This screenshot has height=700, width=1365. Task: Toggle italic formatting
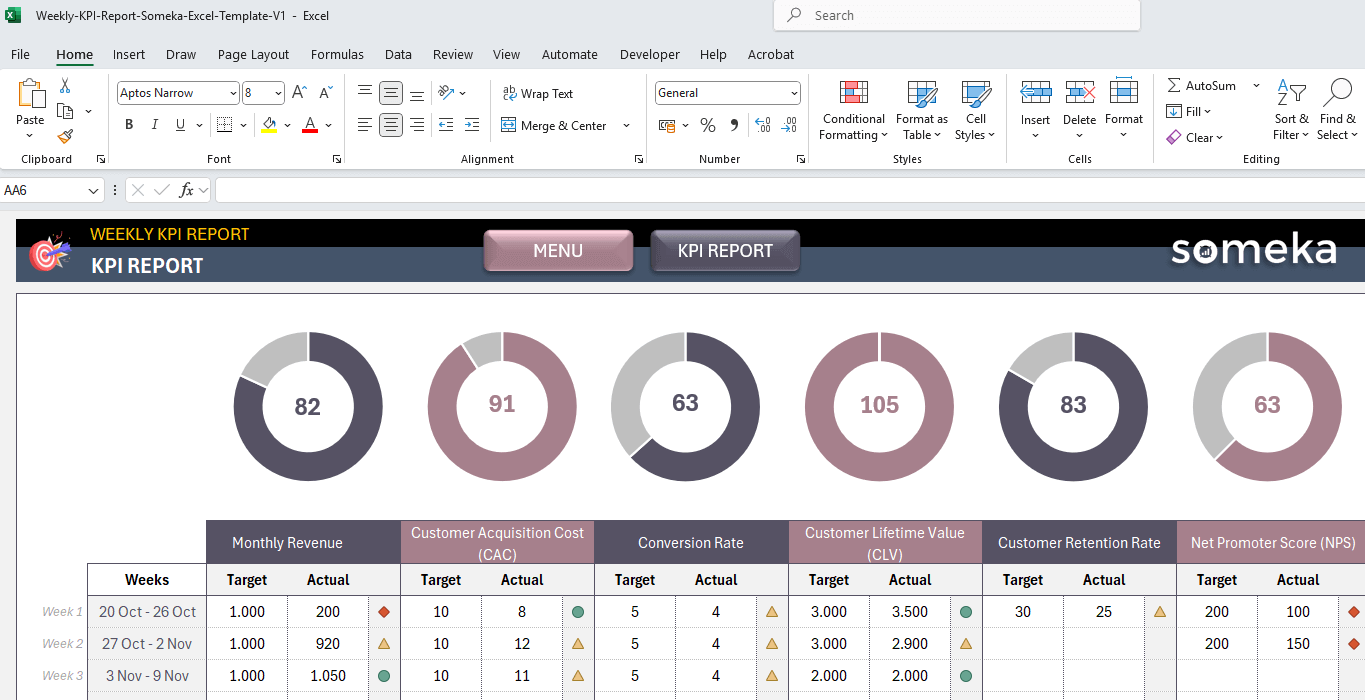tap(155, 125)
